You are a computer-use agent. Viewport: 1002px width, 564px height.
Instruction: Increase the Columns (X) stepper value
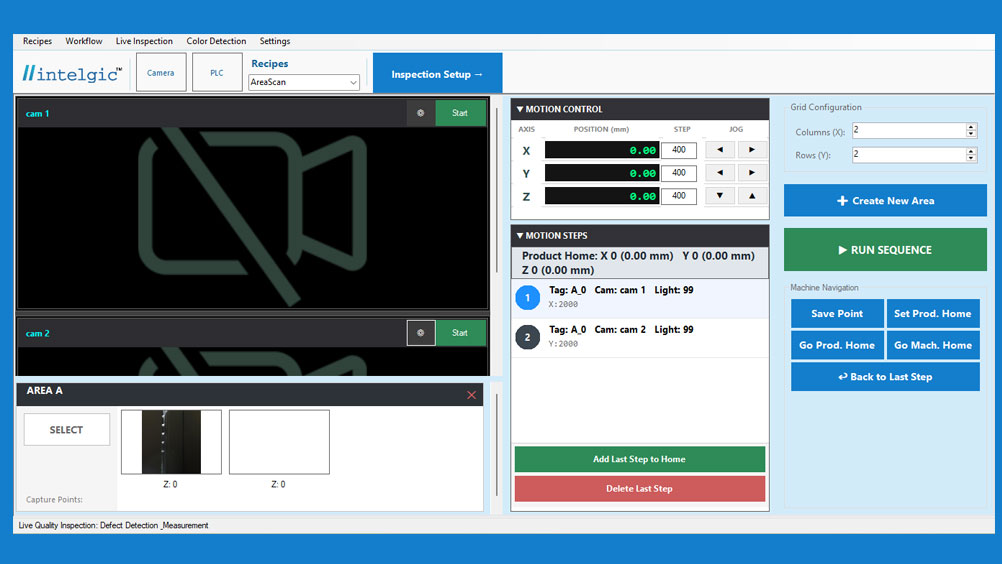[x=970, y=127]
